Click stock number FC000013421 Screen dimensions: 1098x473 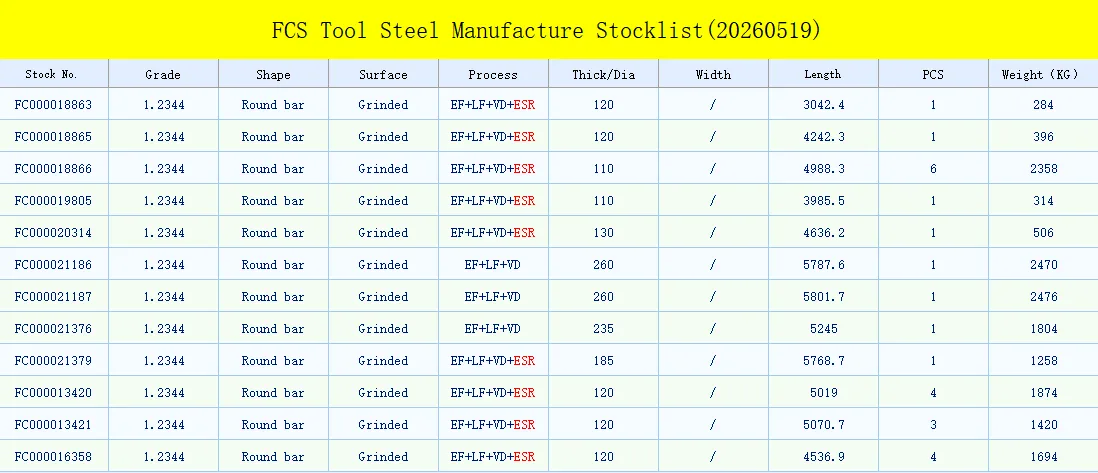(x=53, y=425)
